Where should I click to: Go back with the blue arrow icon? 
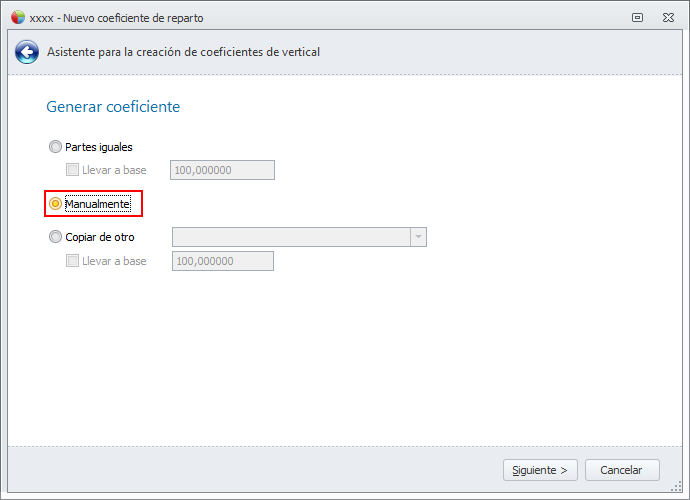pos(27,52)
